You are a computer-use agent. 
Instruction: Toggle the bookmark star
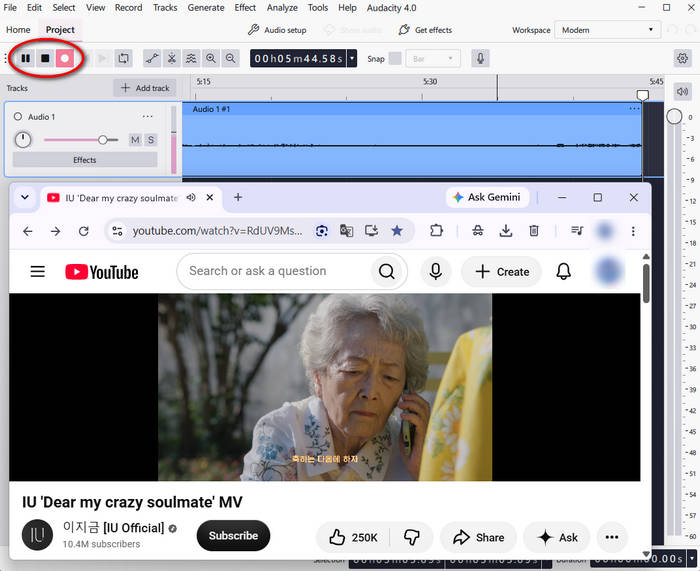pos(397,231)
